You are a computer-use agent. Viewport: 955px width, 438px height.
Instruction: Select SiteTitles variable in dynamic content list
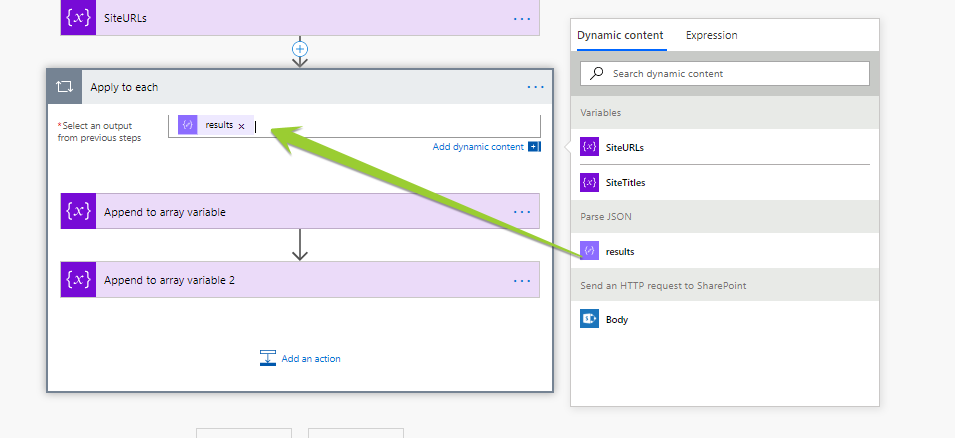tap(625, 183)
